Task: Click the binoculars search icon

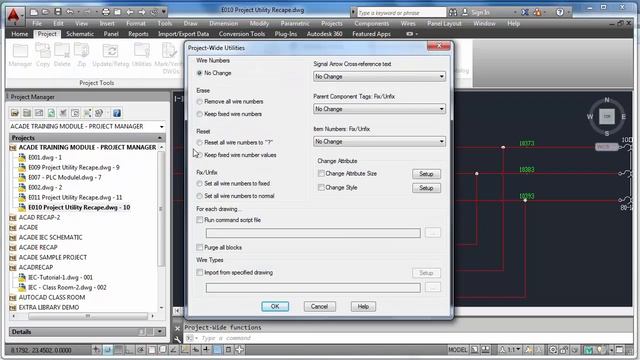Action: tap(453, 12)
